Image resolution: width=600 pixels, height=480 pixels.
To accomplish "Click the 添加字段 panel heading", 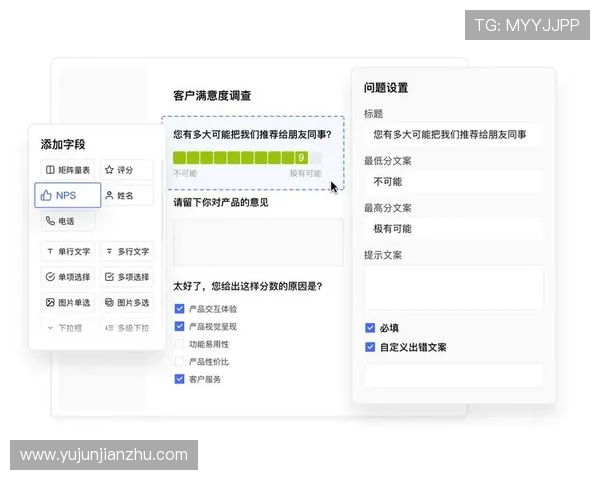I will tap(63, 144).
